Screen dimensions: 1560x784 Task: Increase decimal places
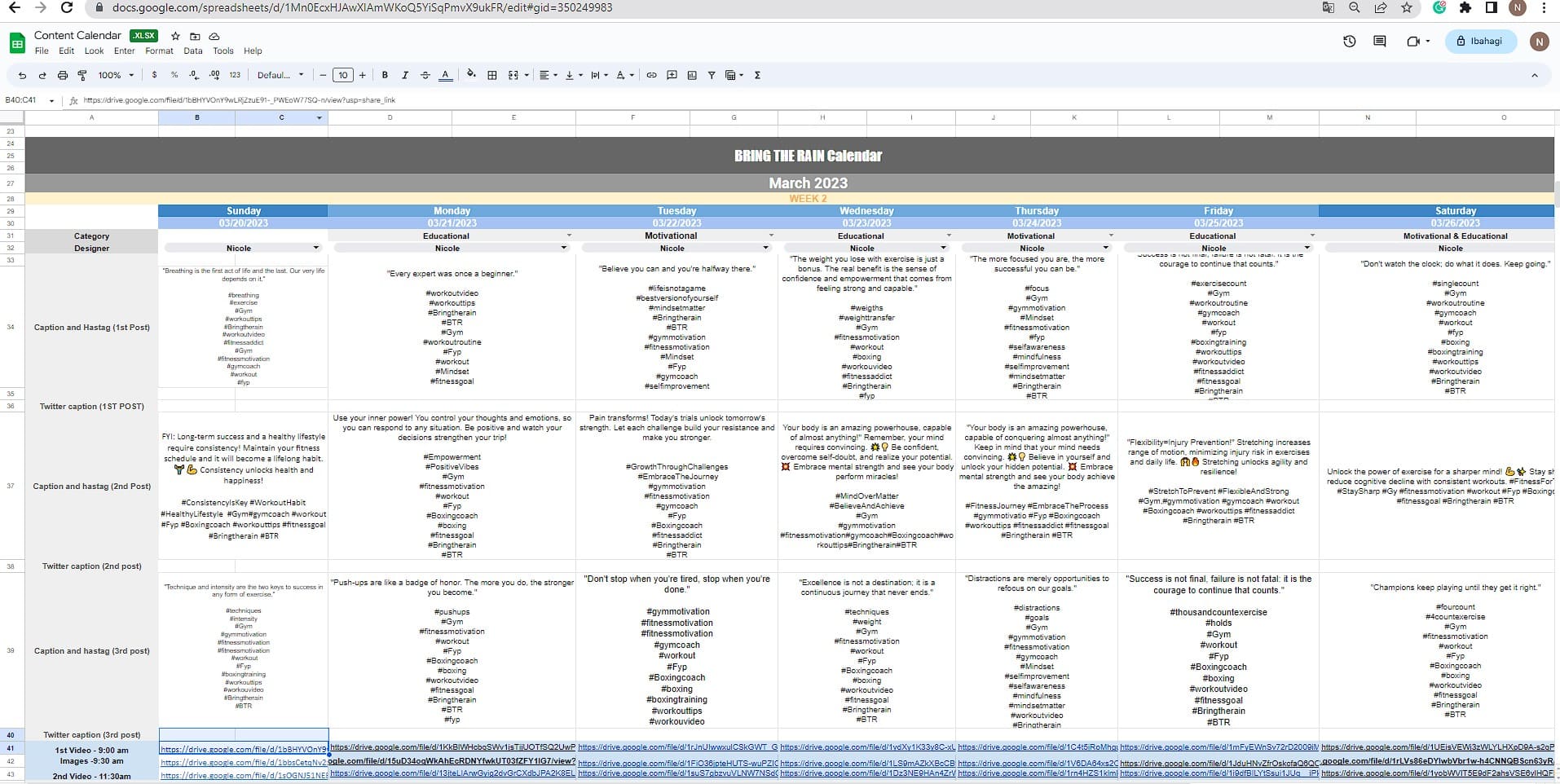[214, 75]
